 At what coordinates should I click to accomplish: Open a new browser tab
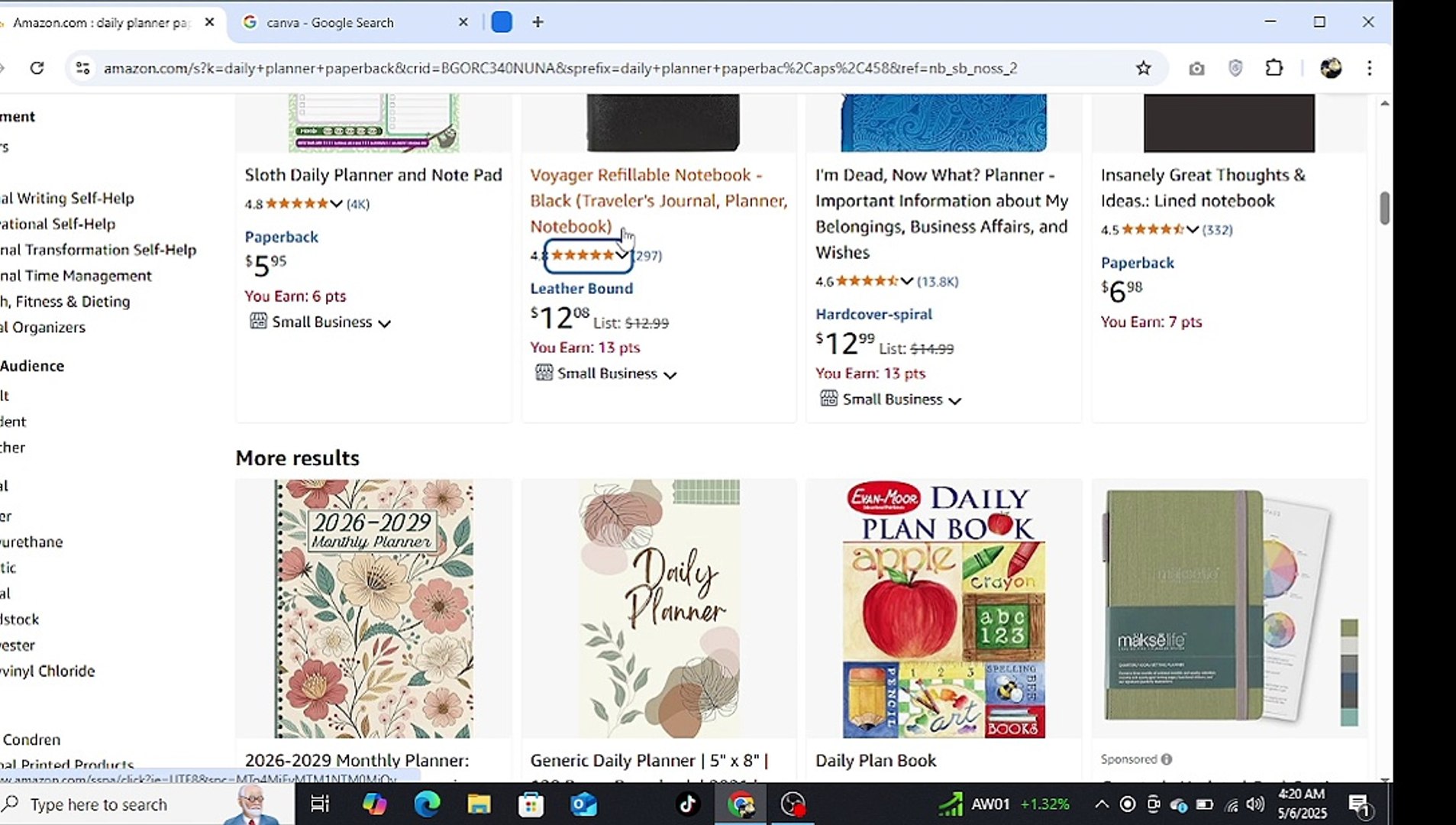(538, 22)
